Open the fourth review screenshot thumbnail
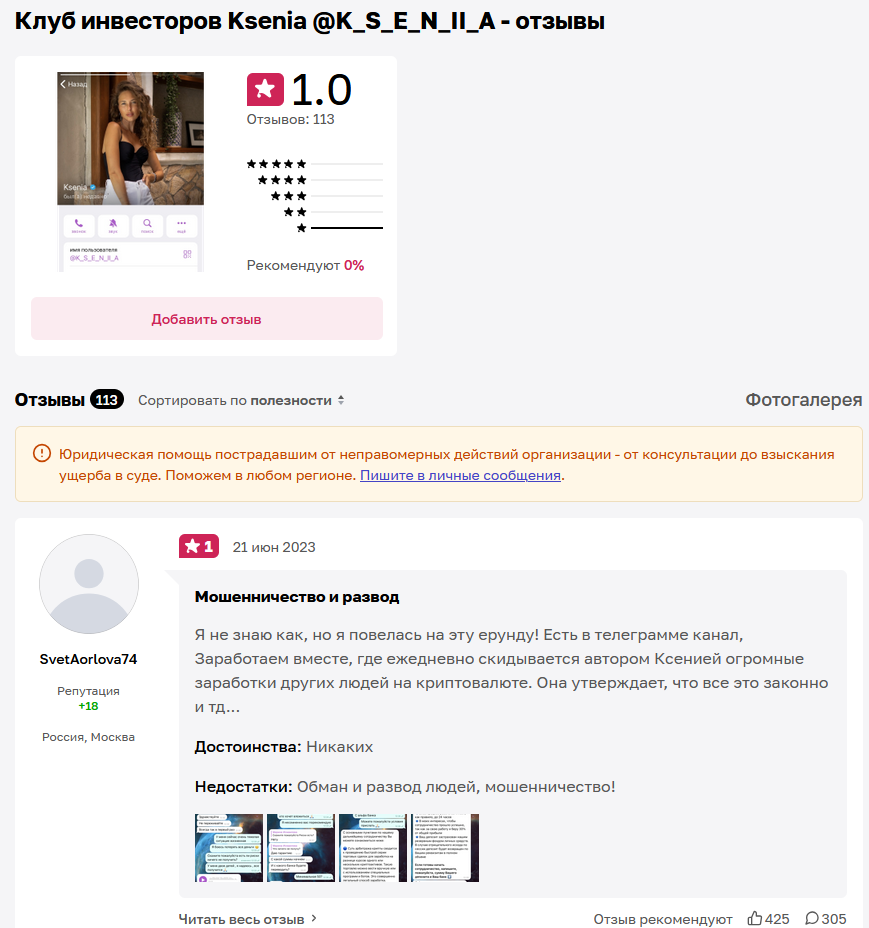The width and height of the screenshot is (869, 928). click(445, 848)
